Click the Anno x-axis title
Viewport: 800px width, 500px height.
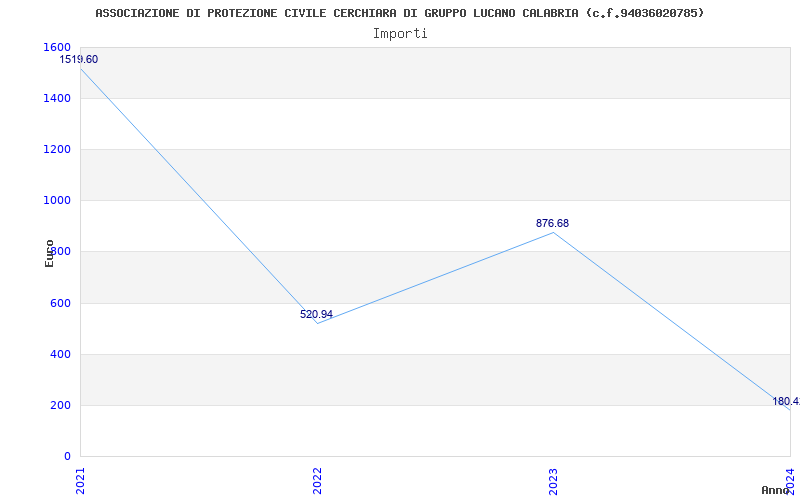point(775,490)
